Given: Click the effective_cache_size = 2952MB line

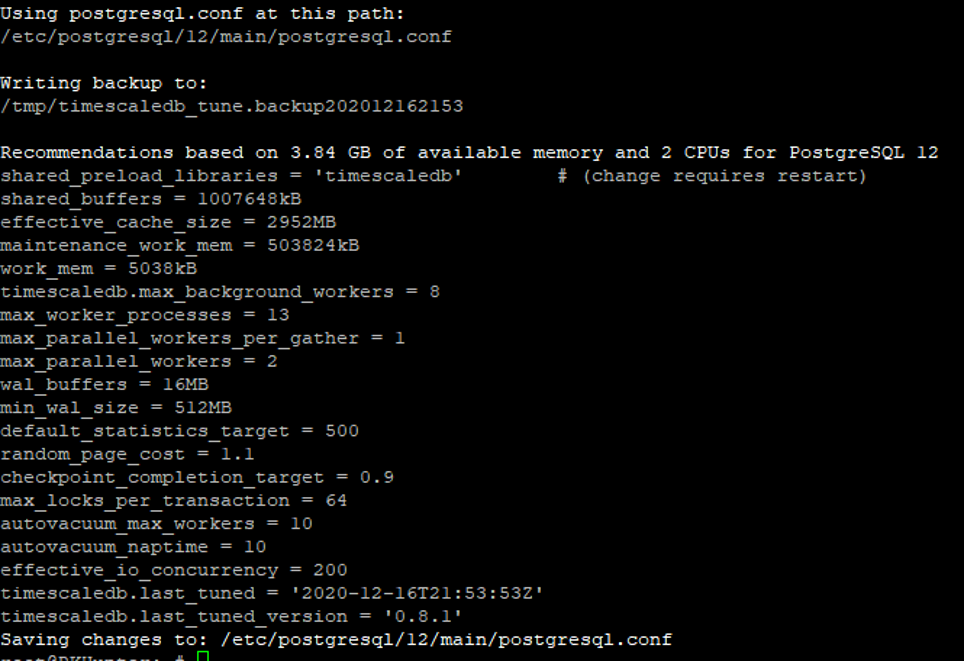Looking at the screenshot, I should pos(168,223).
